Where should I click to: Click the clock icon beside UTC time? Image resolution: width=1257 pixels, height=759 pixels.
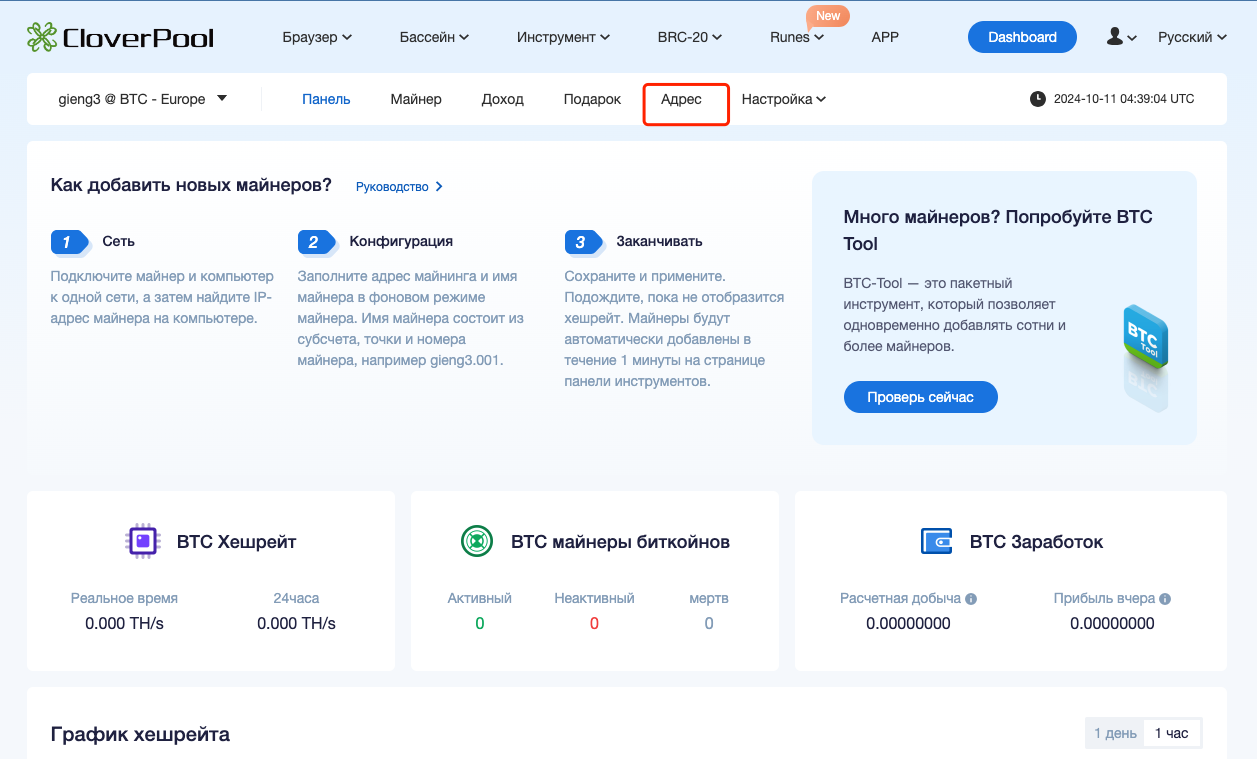1038,99
